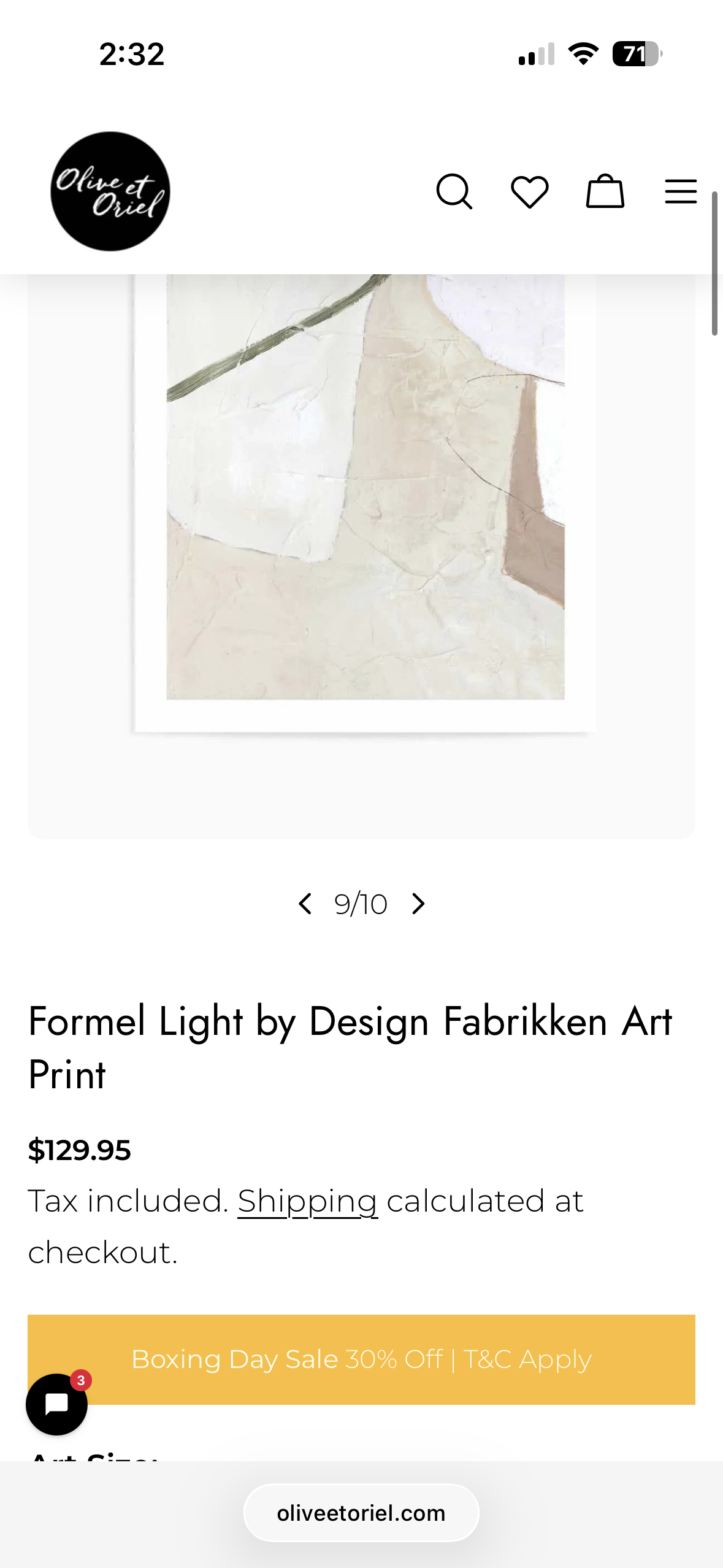
Task: Open the chat bubble widget
Action: click(56, 1404)
